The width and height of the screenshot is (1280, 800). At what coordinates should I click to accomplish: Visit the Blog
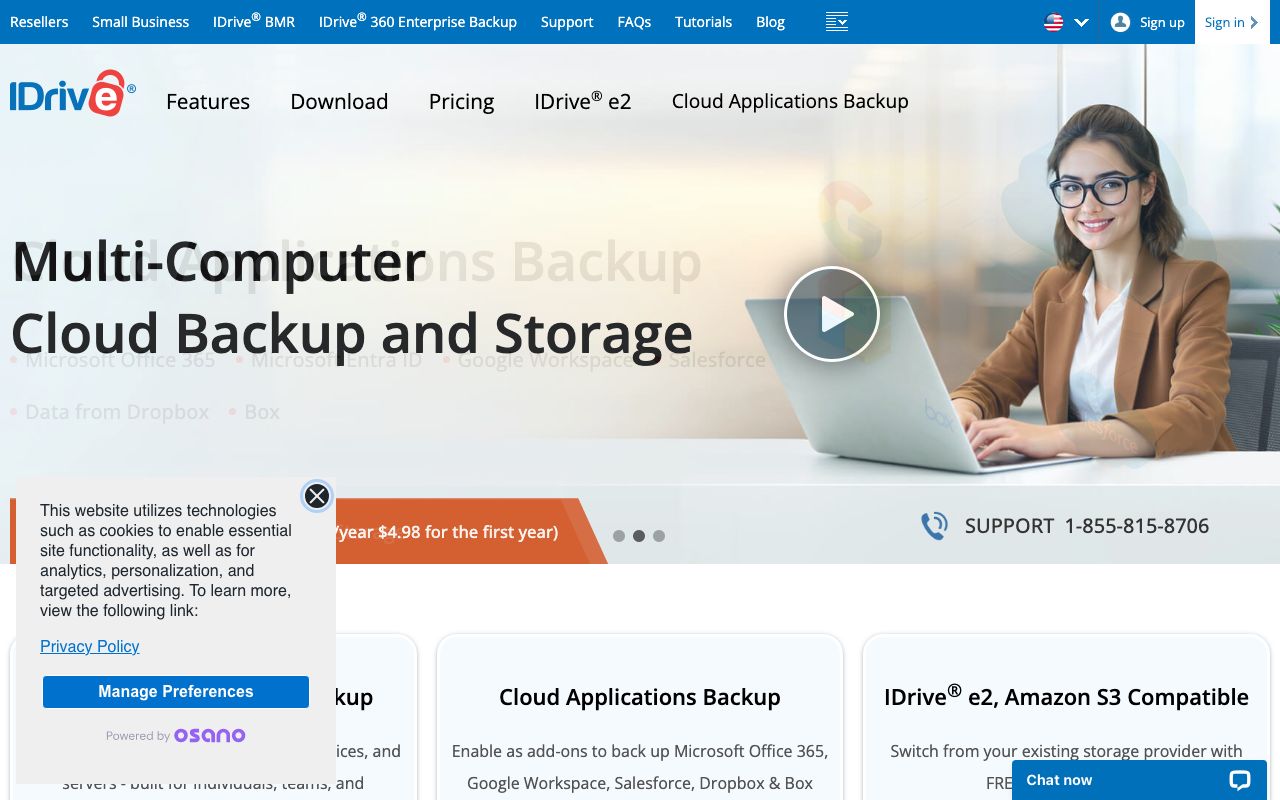(x=770, y=22)
